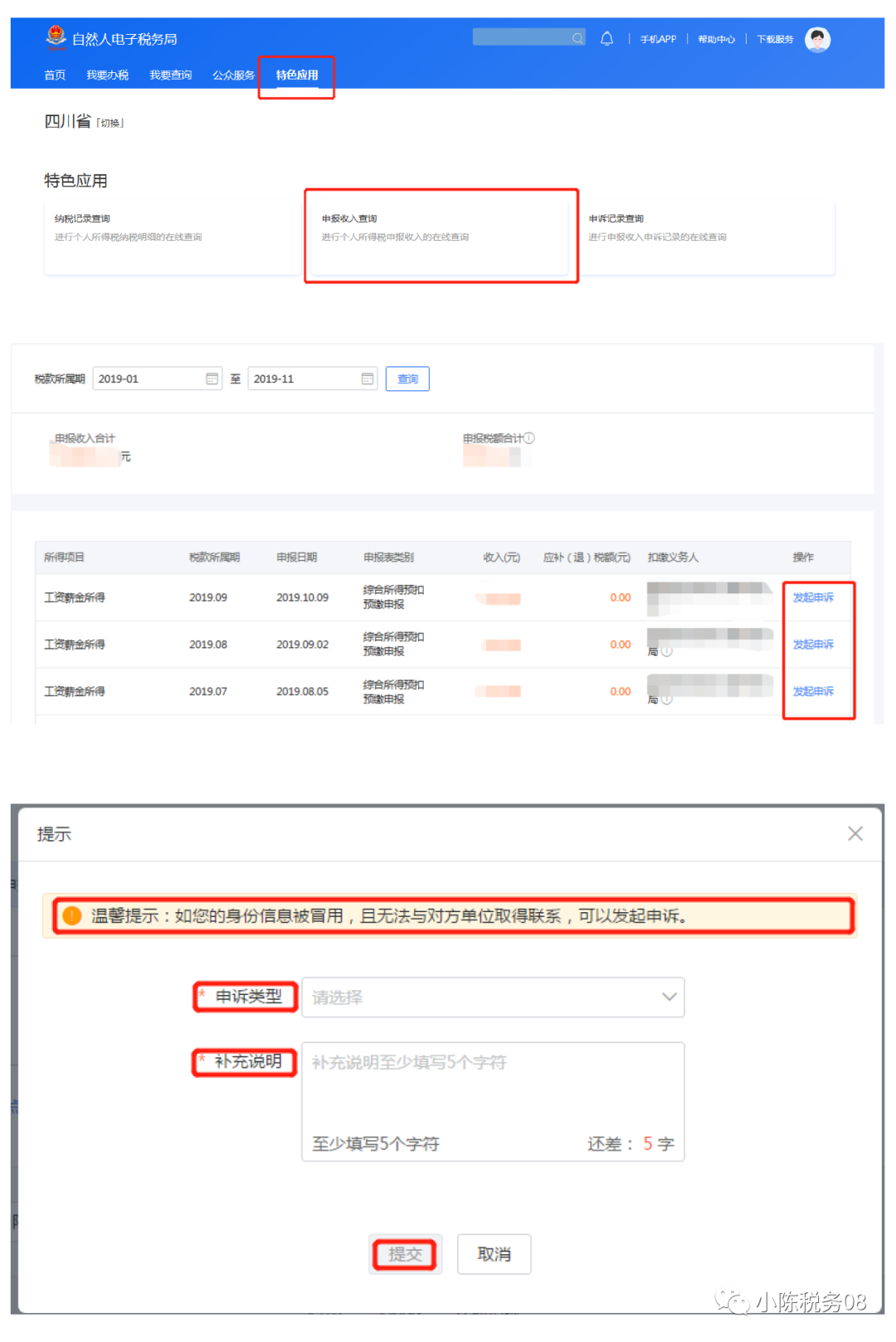Click 申报日期 2019.08.05 cell

click(302, 691)
